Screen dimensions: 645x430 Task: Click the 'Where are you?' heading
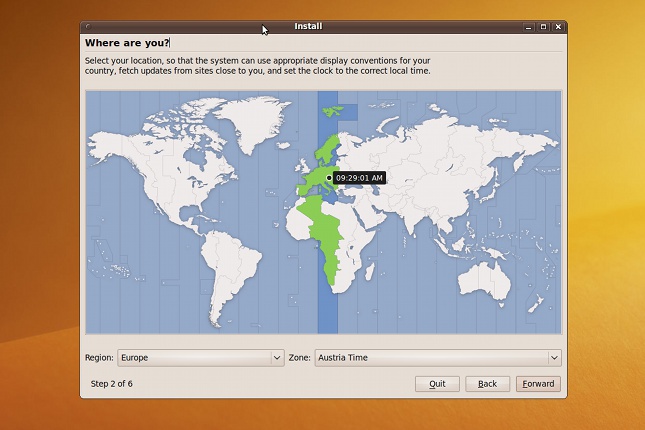(x=127, y=43)
